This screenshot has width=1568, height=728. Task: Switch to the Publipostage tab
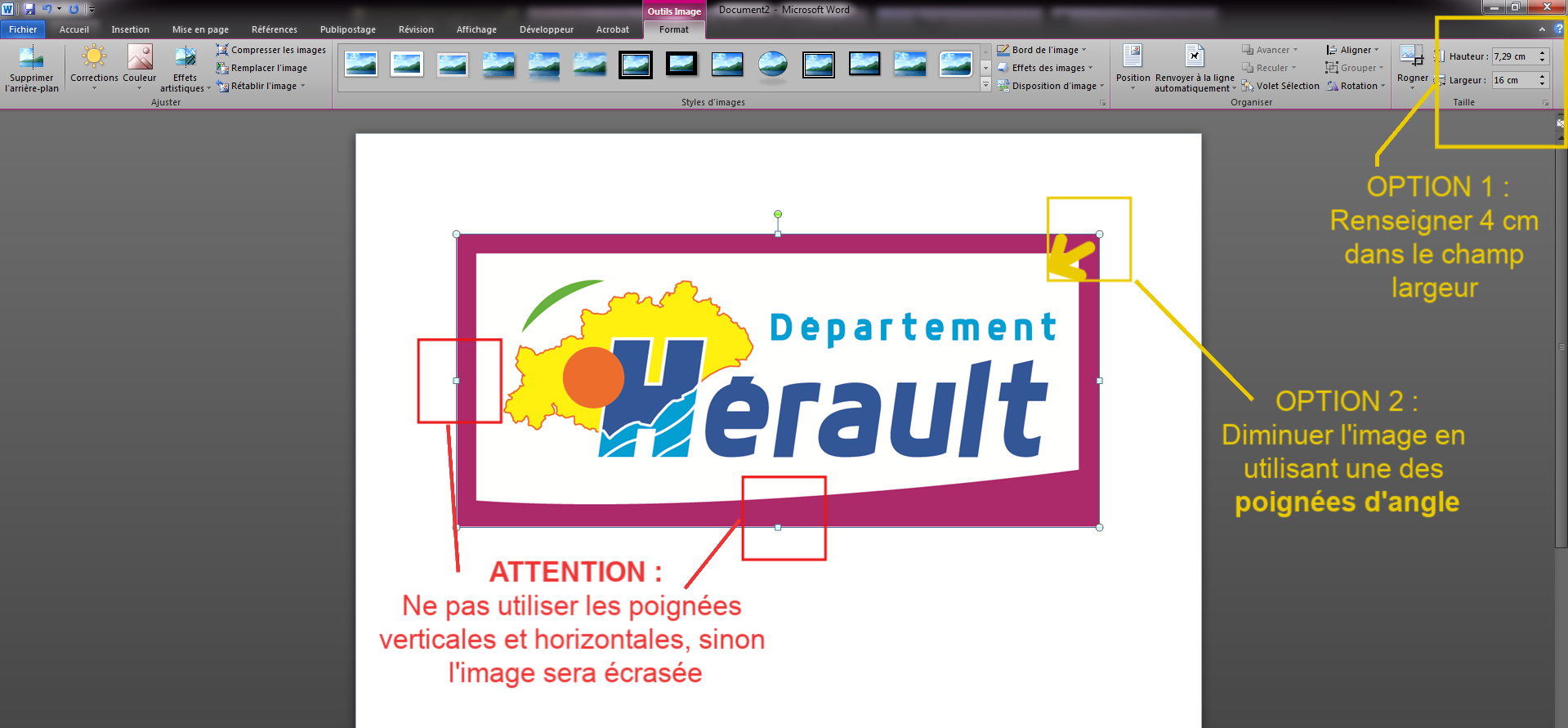click(x=348, y=29)
